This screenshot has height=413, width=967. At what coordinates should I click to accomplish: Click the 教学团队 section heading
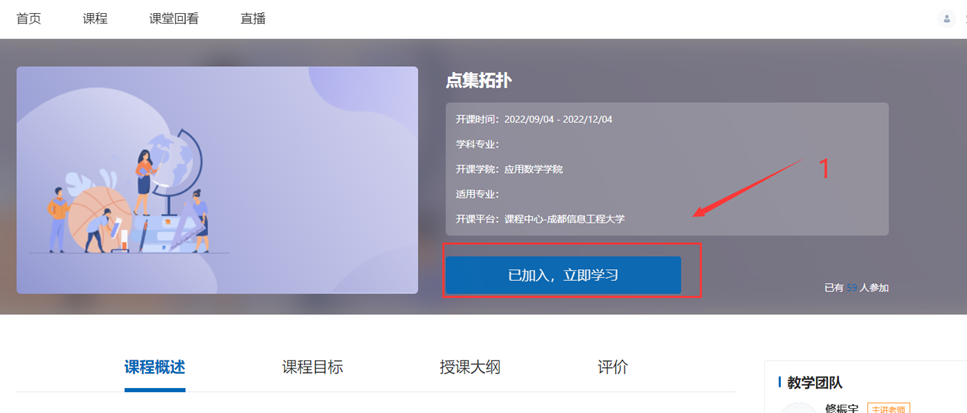[x=814, y=382]
